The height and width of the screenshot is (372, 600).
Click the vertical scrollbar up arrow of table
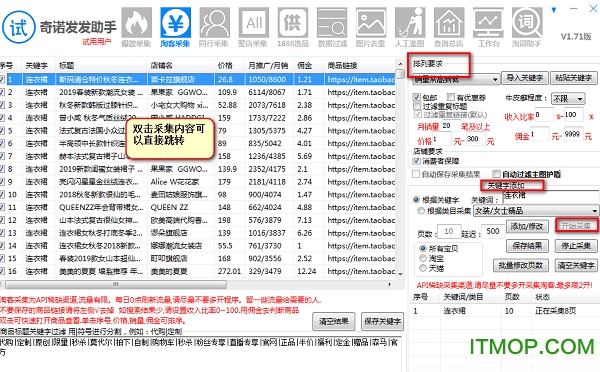click(x=400, y=64)
